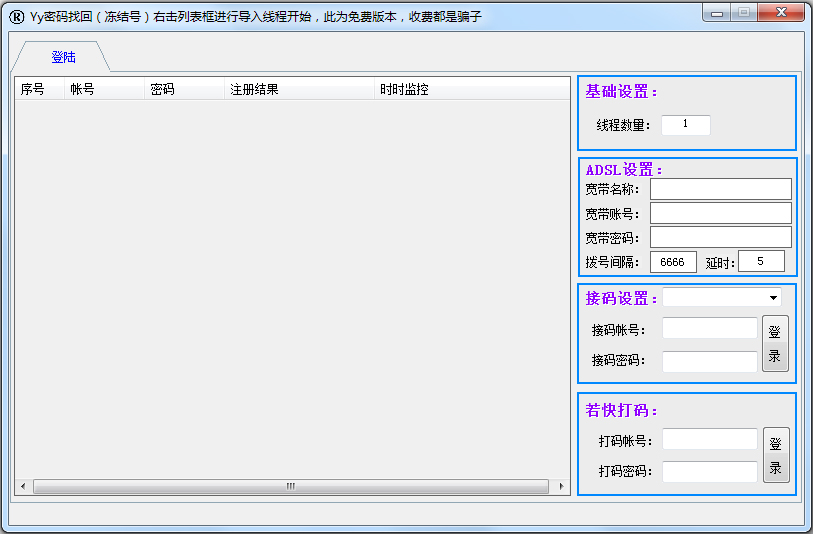The height and width of the screenshot is (534, 813).
Task: Click the app icon in title bar
Action: 16,16
